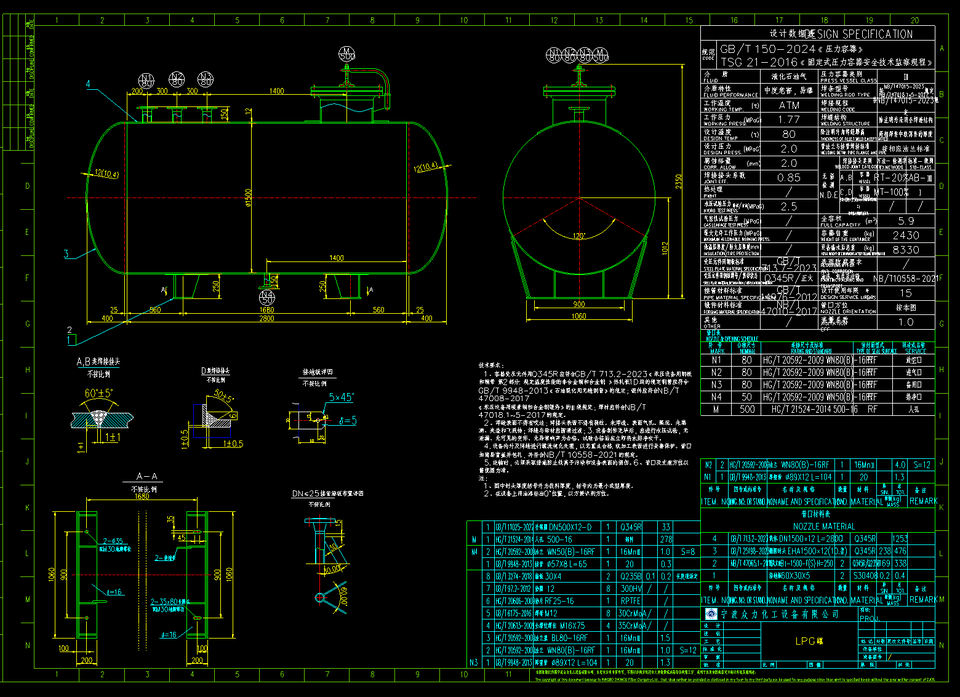The width and height of the screenshot is (960, 697).
Task: Select the RT-20% inspection entry
Action: tap(891, 177)
